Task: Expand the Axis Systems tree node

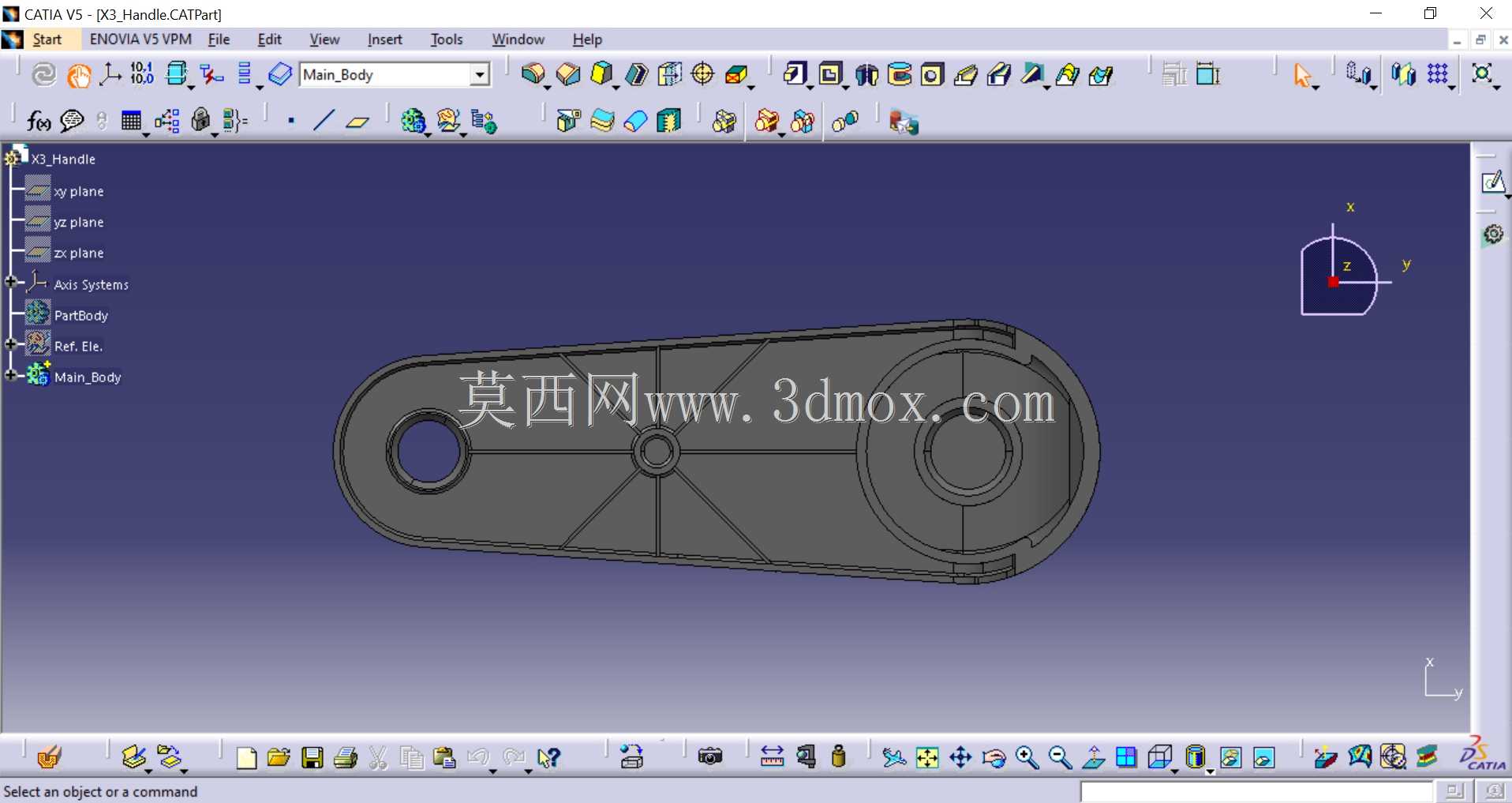Action: 10,282
